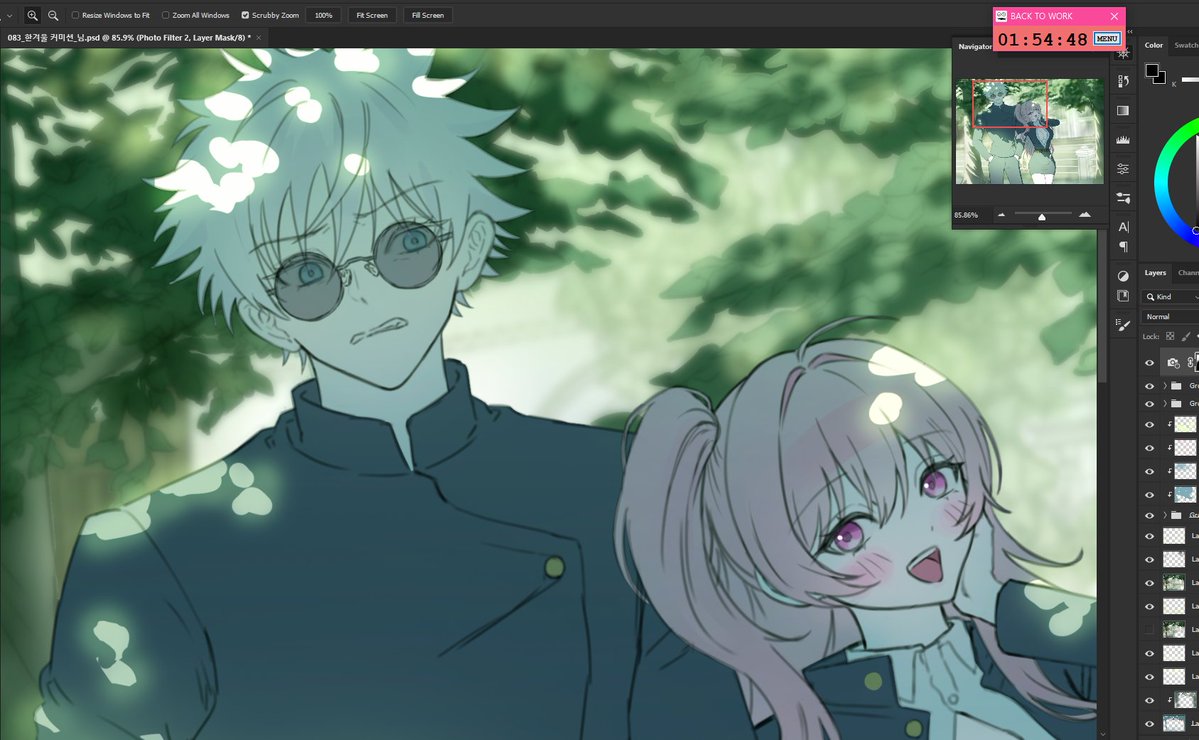
Task: Disable the Scrubby Zoom checkbox
Action: pyautogui.click(x=245, y=15)
